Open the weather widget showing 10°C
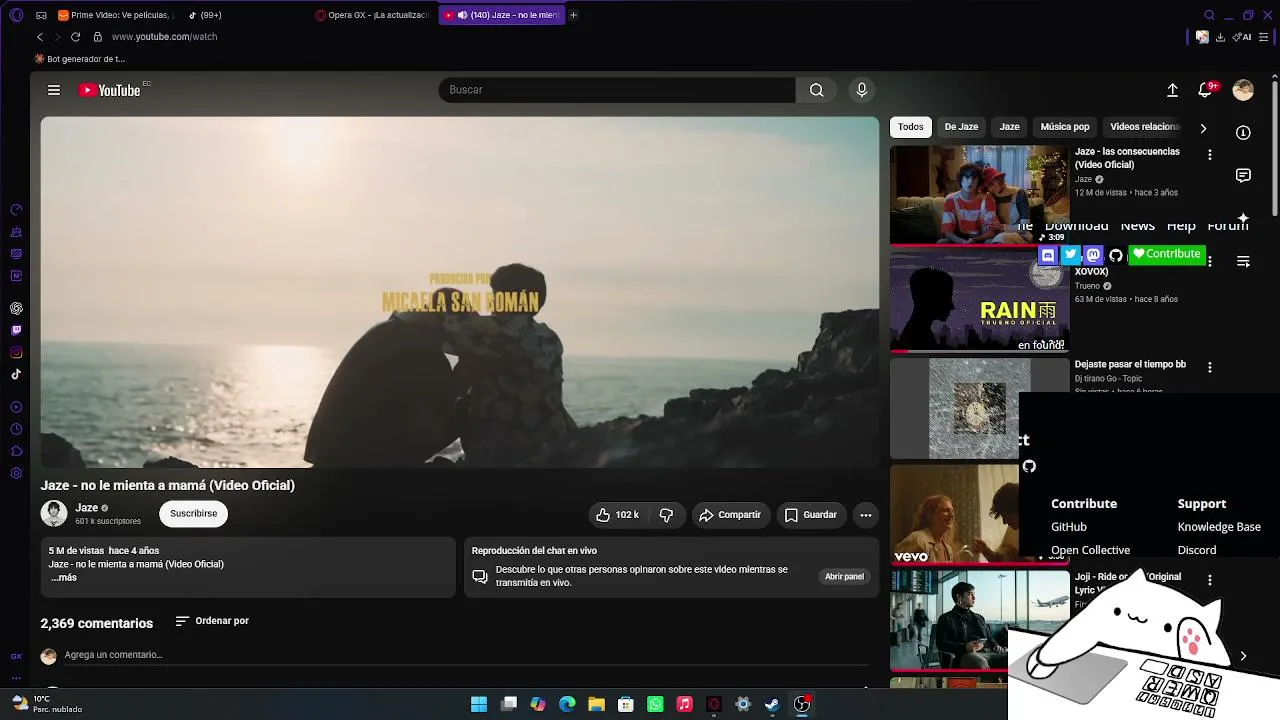The image size is (1280, 720). [46, 704]
